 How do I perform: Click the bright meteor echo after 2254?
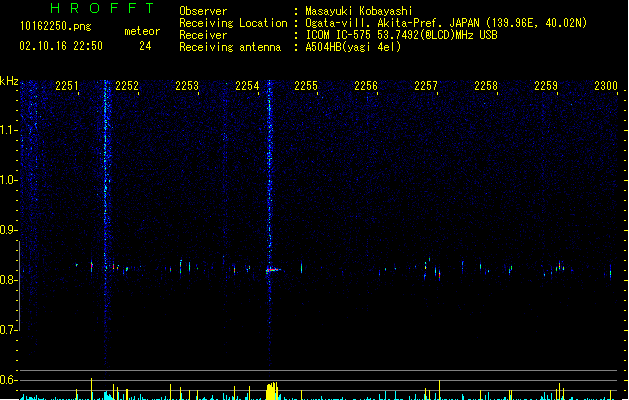coord(273,270)
